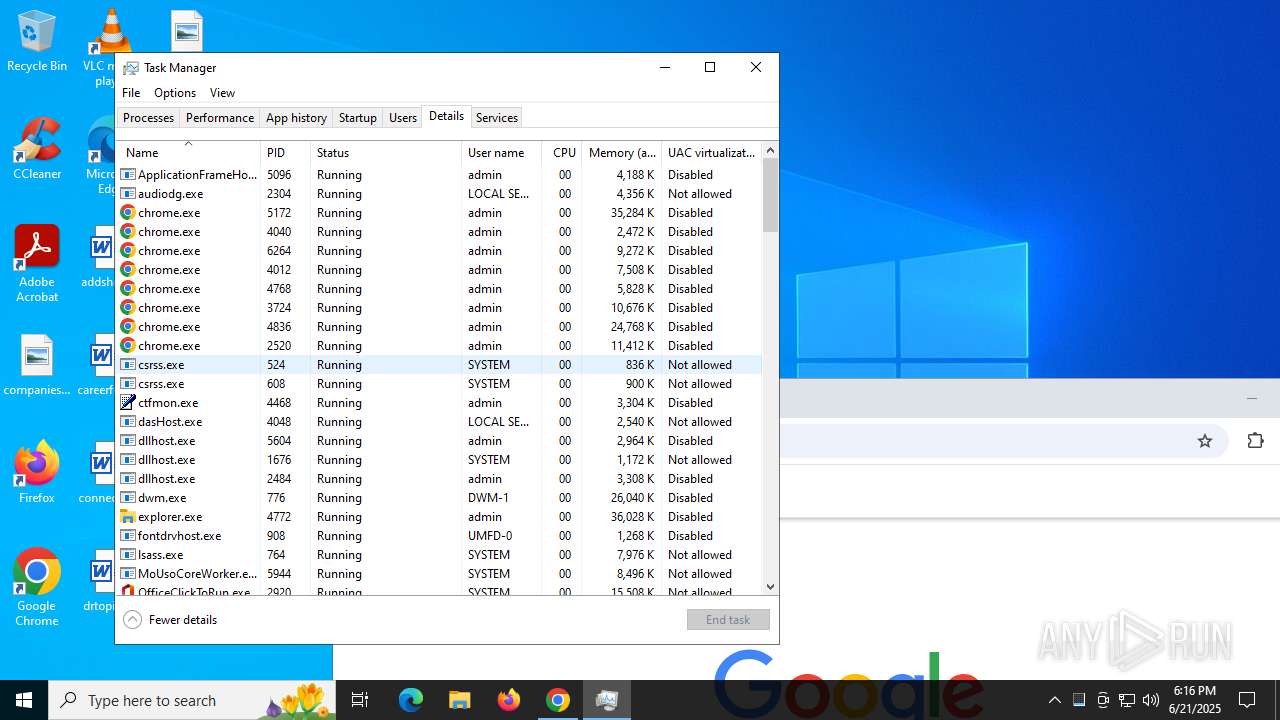
Task: Collapse Task Manager with Fewer details
Action: 170,620
